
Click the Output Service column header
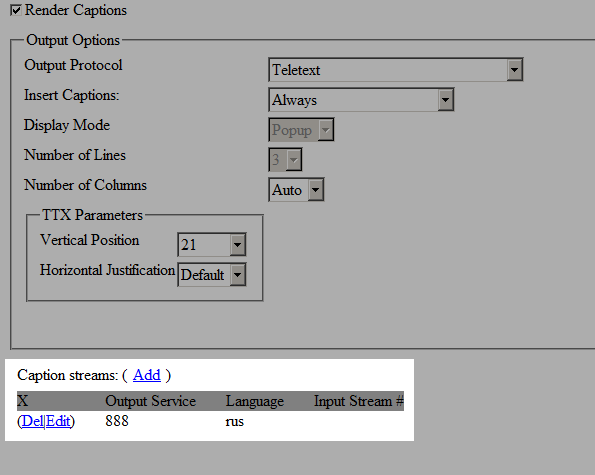151,401
